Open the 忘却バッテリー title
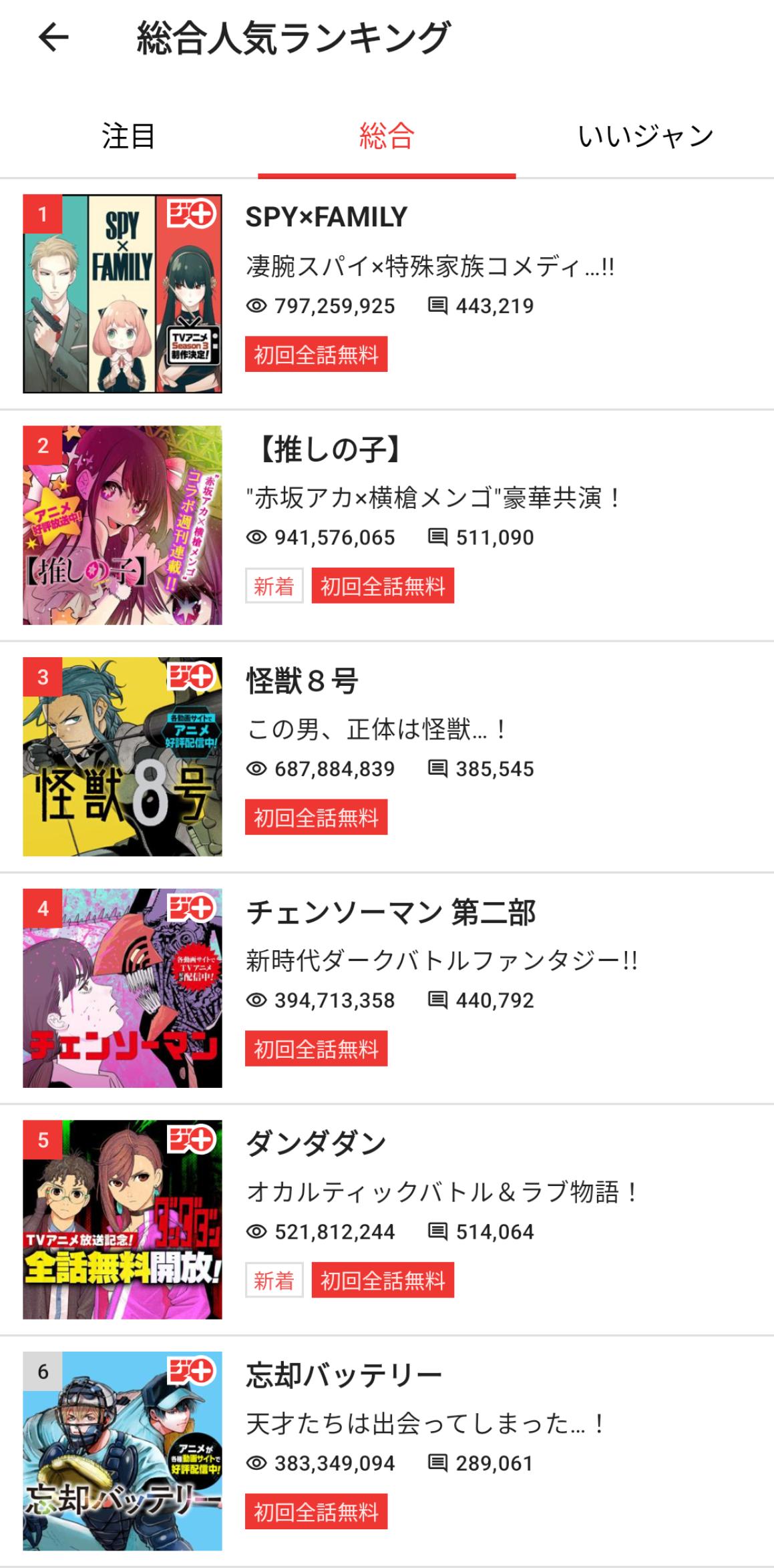 click(344, 1376)
